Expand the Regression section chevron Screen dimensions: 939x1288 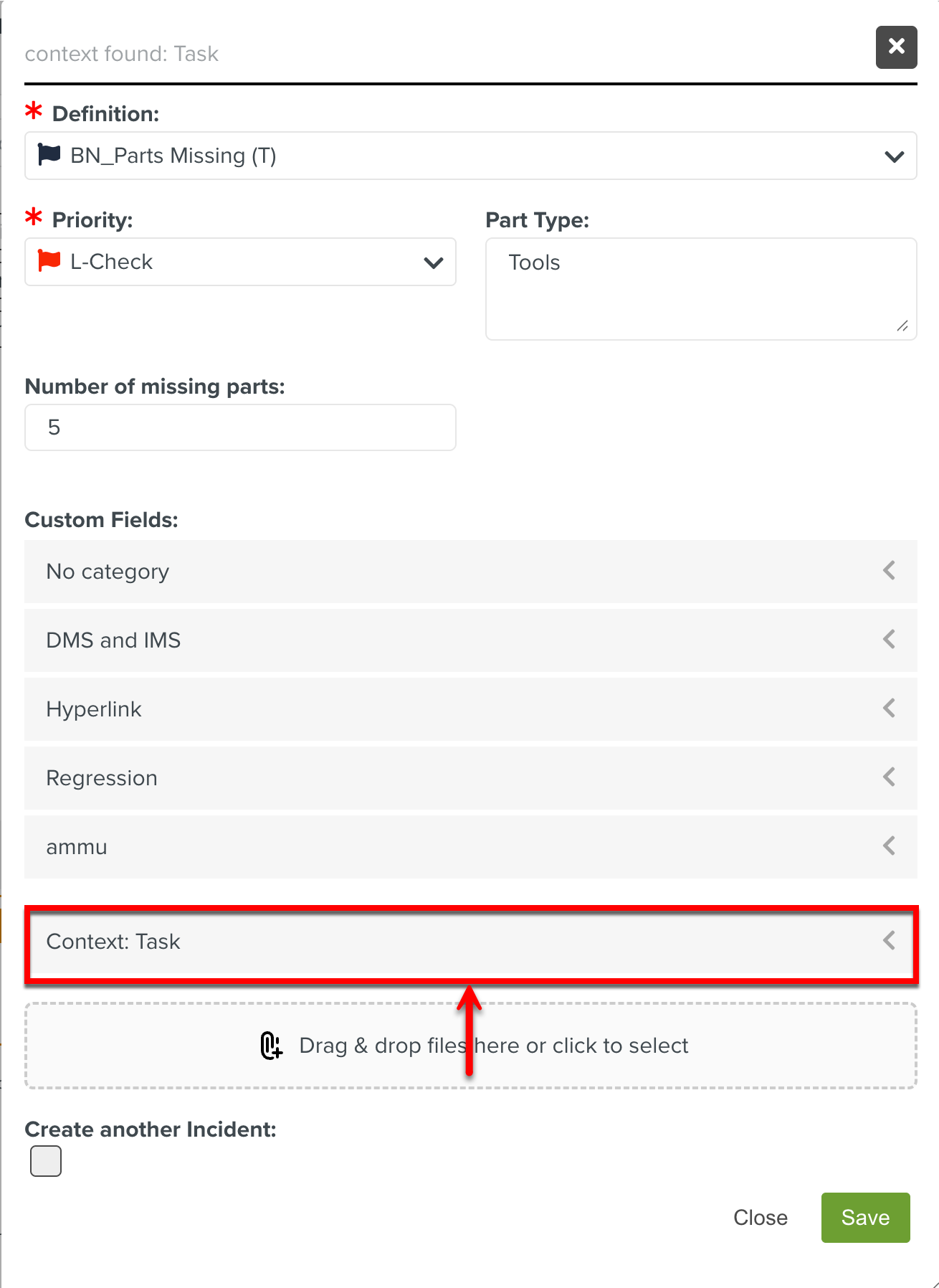click(889, 777)
